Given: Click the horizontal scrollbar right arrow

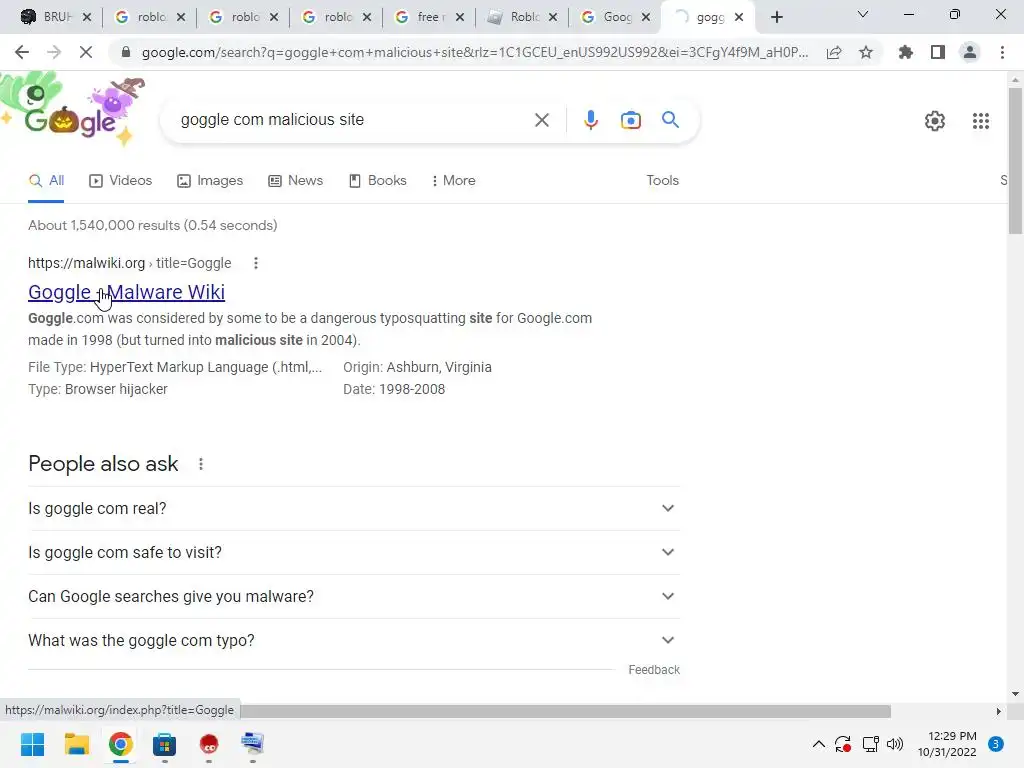Looking at the screenshot, I should point(998,711).
